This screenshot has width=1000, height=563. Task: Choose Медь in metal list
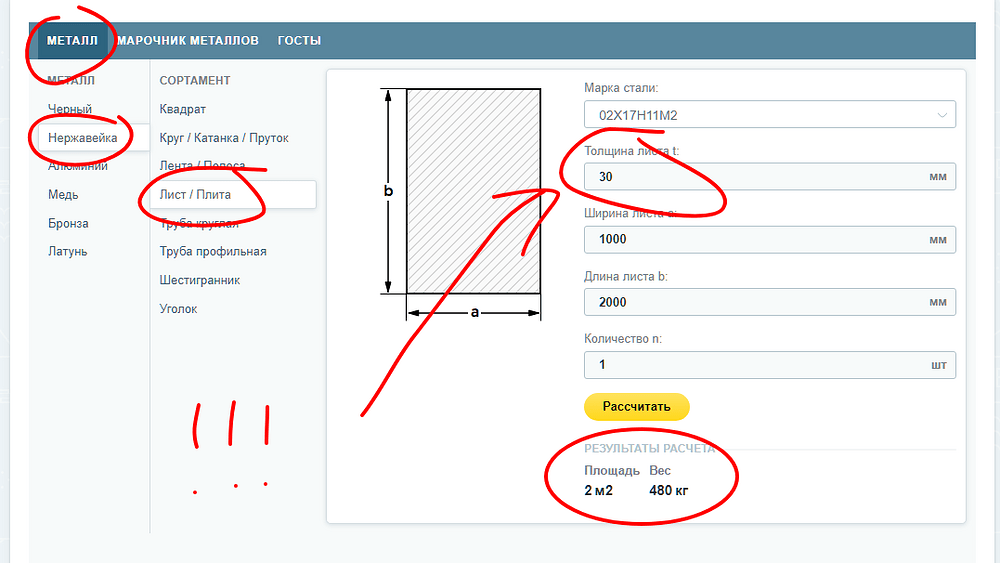coord(63,194)
